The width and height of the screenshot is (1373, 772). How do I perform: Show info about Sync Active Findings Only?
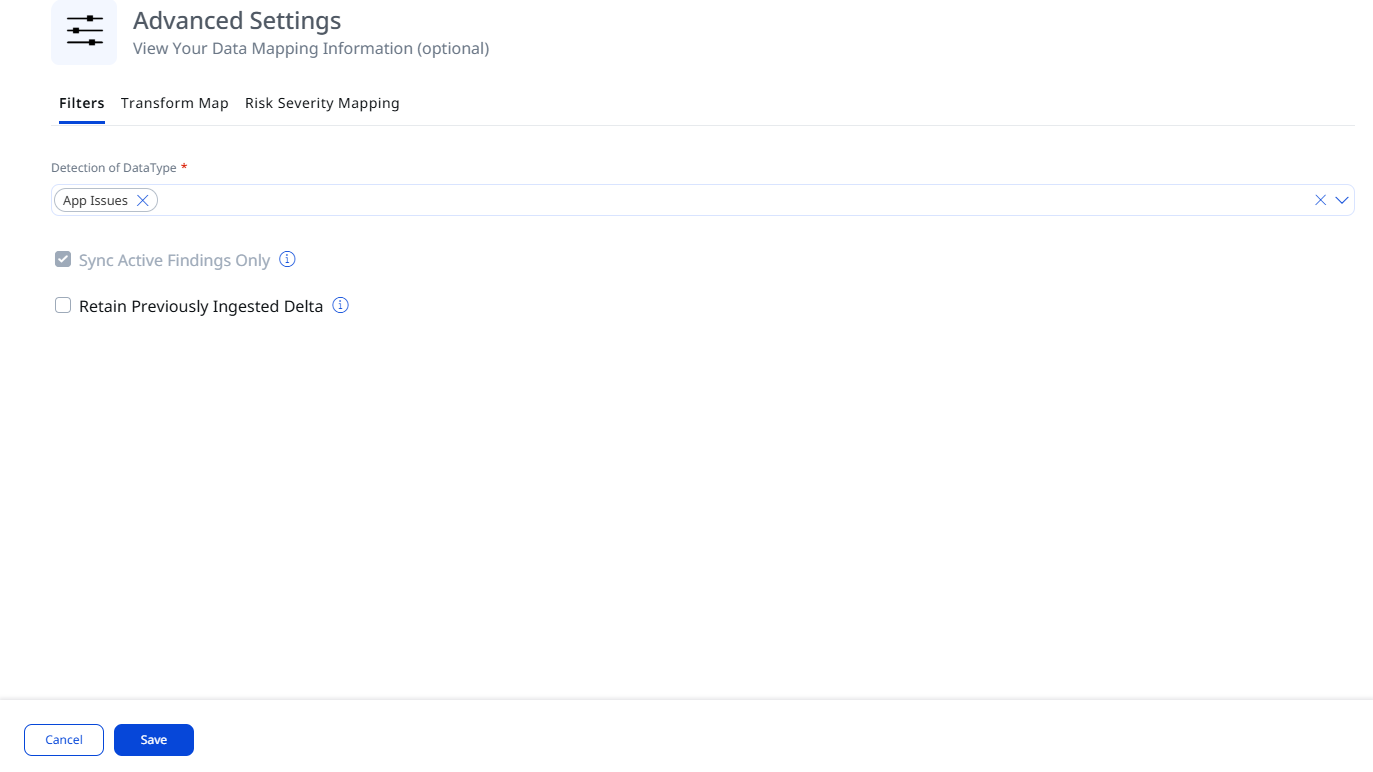tap(287, 259)
